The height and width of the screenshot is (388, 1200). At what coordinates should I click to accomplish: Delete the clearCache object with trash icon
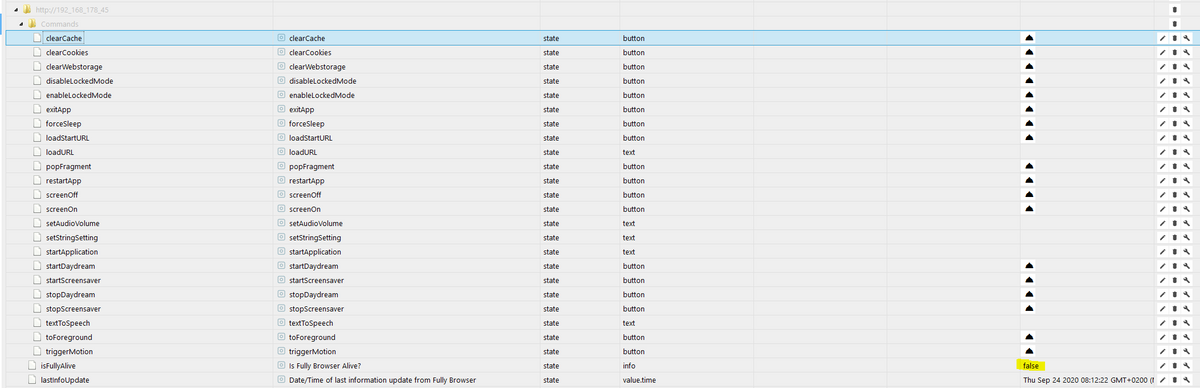(1174, 38)
